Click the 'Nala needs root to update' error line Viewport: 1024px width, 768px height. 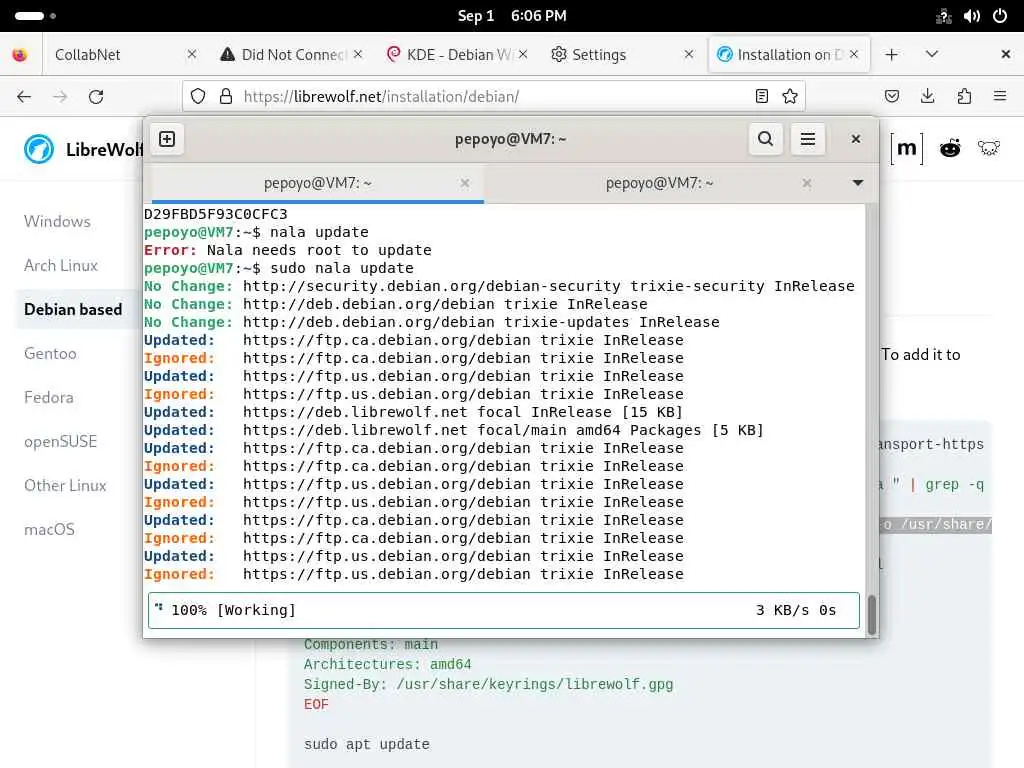tap(288, 250)
